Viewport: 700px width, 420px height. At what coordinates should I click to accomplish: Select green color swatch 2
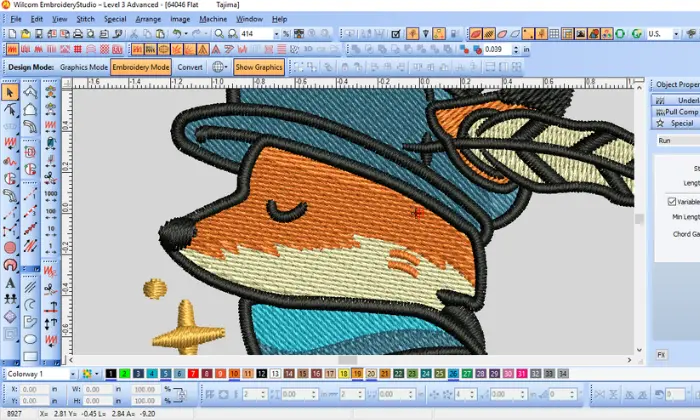125,374
